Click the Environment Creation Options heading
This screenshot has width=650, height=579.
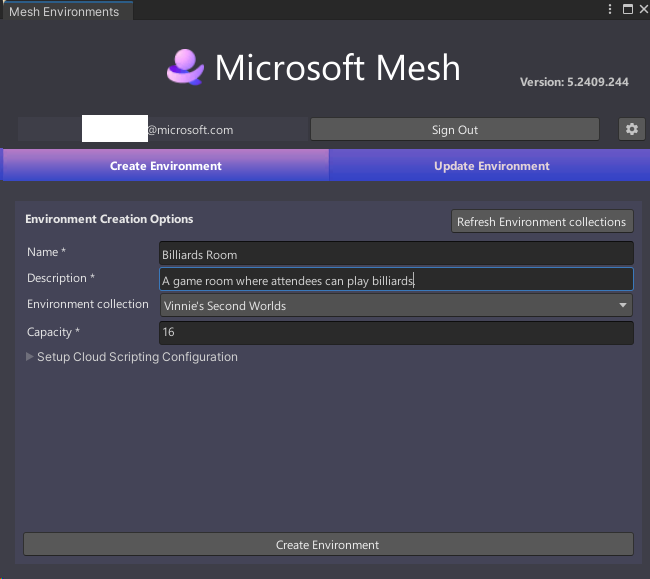click(x=109, y=219)
